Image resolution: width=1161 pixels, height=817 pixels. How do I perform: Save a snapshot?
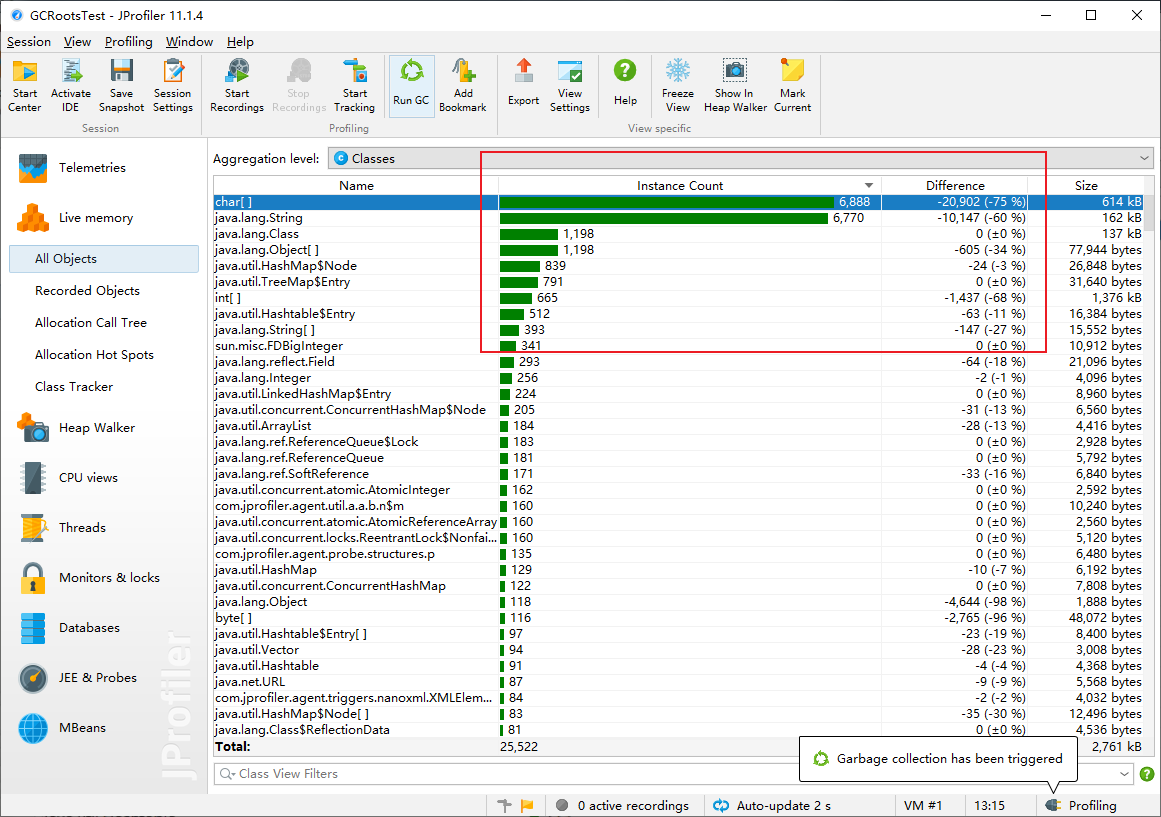pyautogui.click(x=121, y=86)
